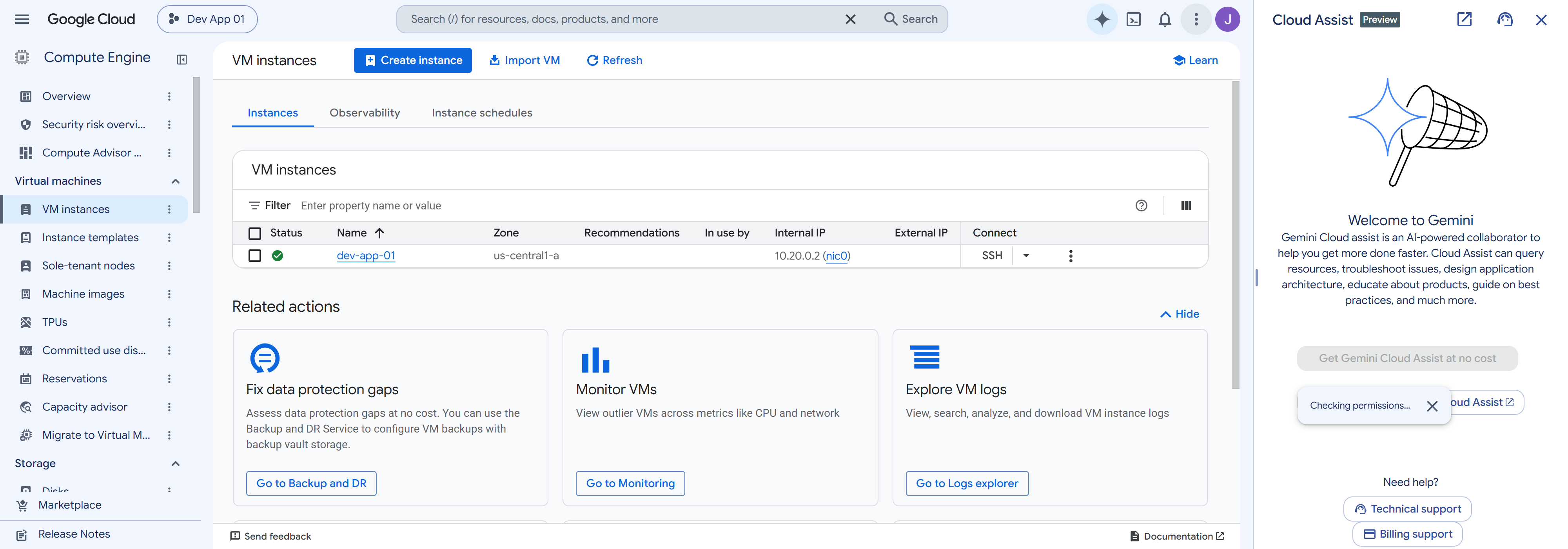Click the Cloud Assist support headset icon
Screen dimensions: 1568x549
1505,20
